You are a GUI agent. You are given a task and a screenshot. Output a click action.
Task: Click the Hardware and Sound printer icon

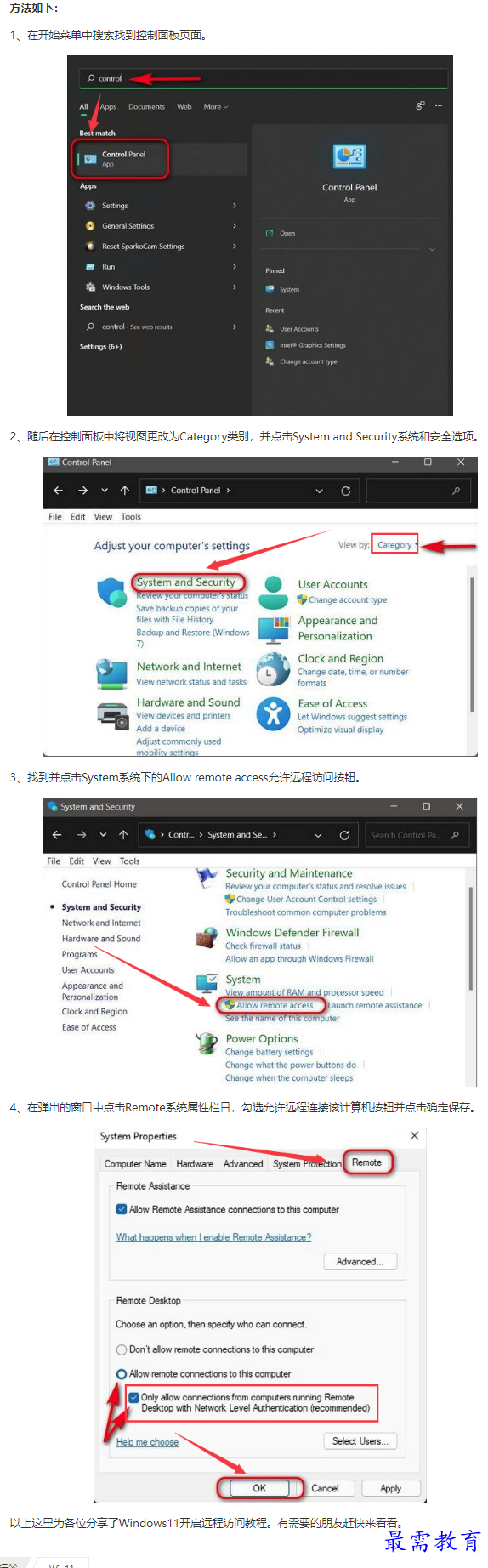[x=112, y=714]
